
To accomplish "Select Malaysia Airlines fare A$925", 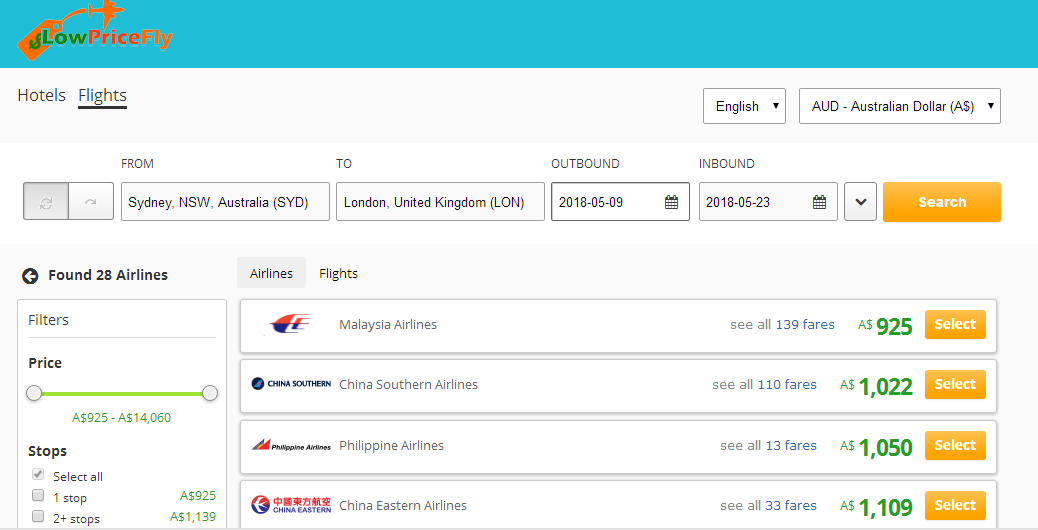I will coord(955,324).
